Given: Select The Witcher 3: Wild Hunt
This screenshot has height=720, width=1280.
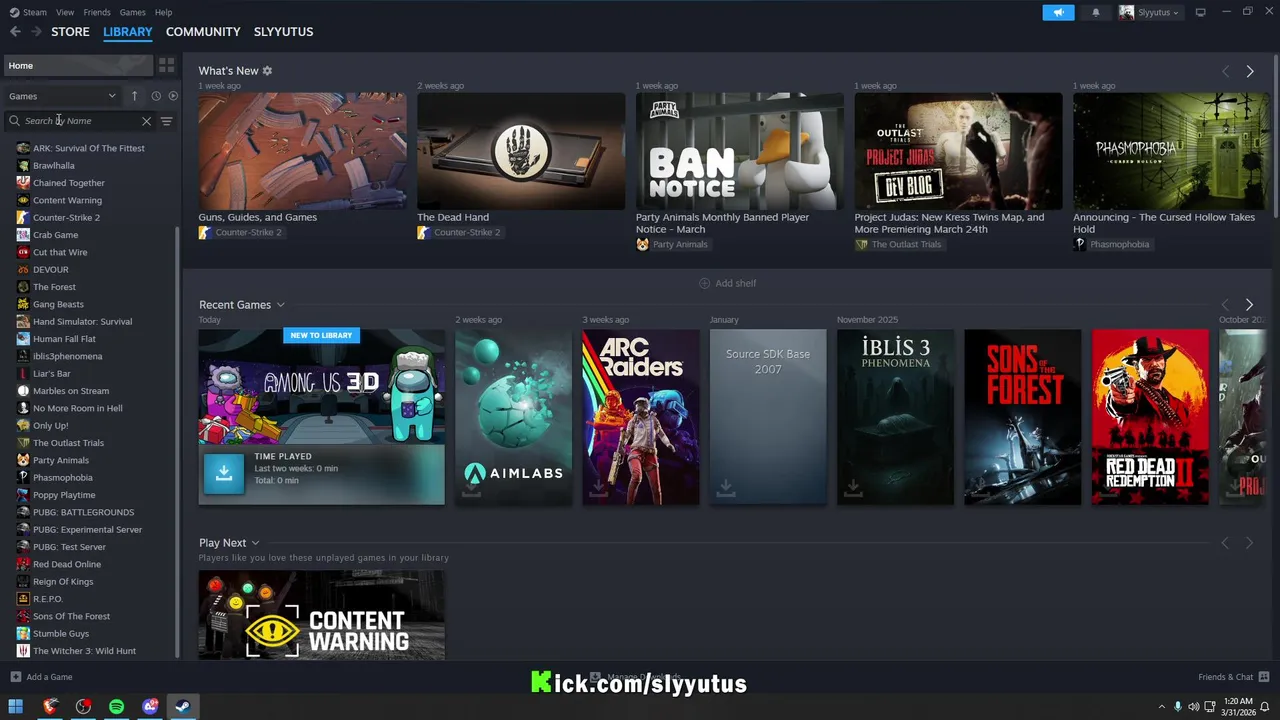Looking at the screenshot, I should (84, 651).
